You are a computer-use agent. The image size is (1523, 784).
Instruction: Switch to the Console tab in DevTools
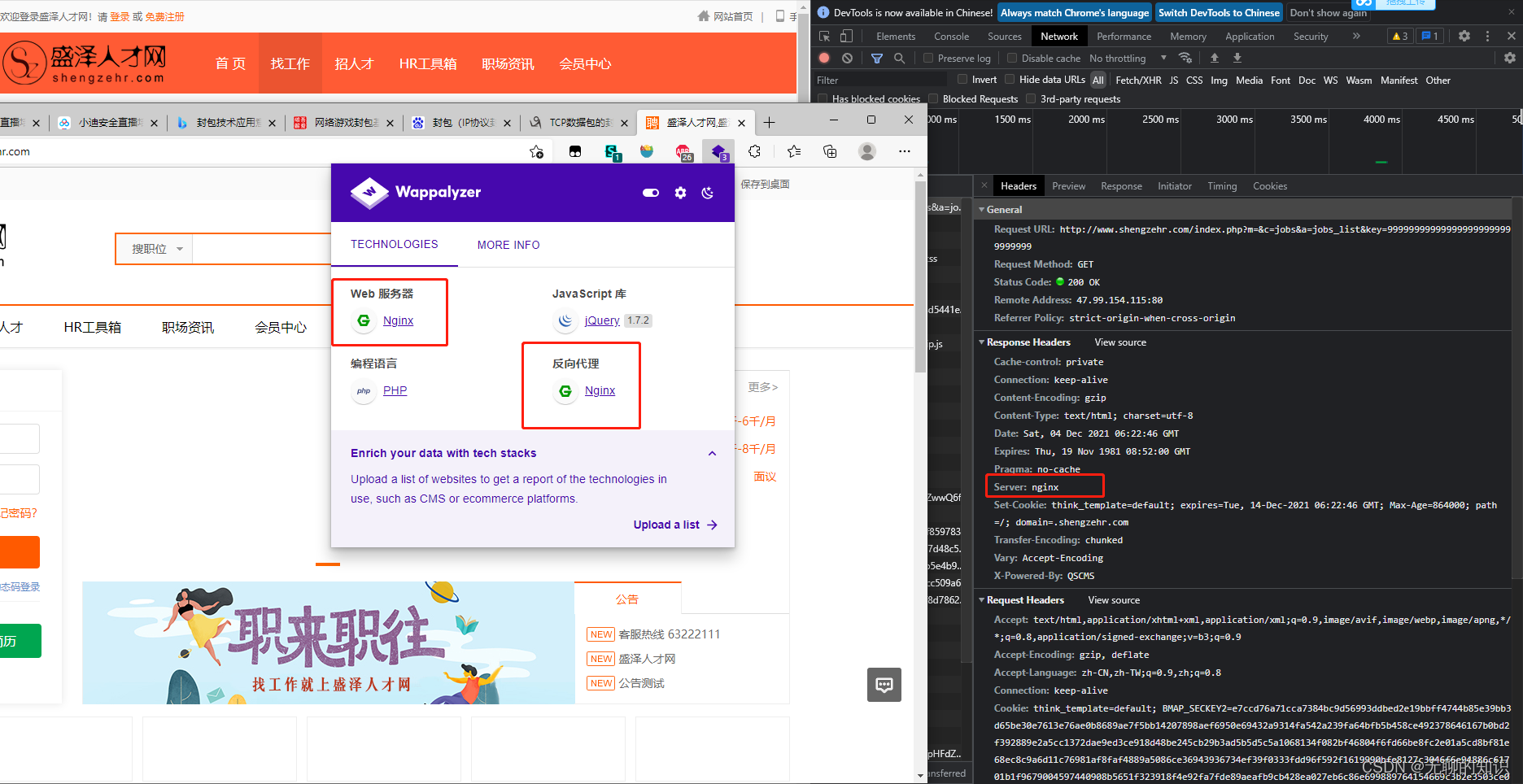coord(951,37)
